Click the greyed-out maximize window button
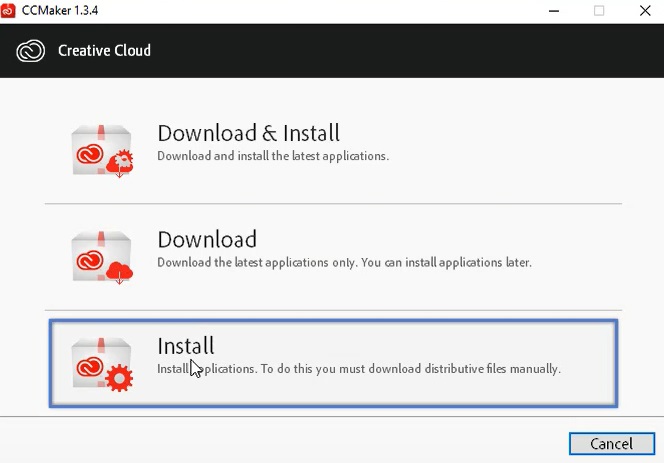Viewport: 664px width, 463px height. pos(599,10)
